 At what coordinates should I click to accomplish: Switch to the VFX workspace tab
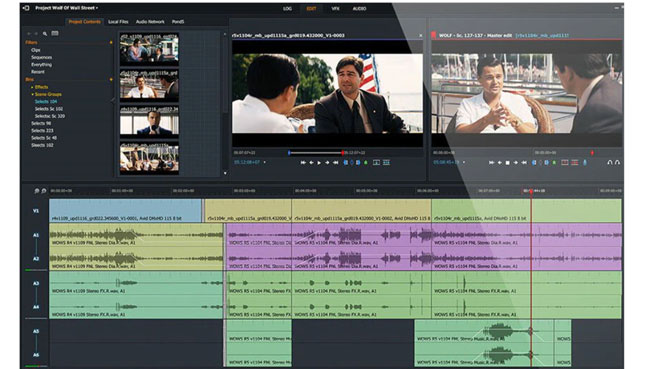pos(335,8)
